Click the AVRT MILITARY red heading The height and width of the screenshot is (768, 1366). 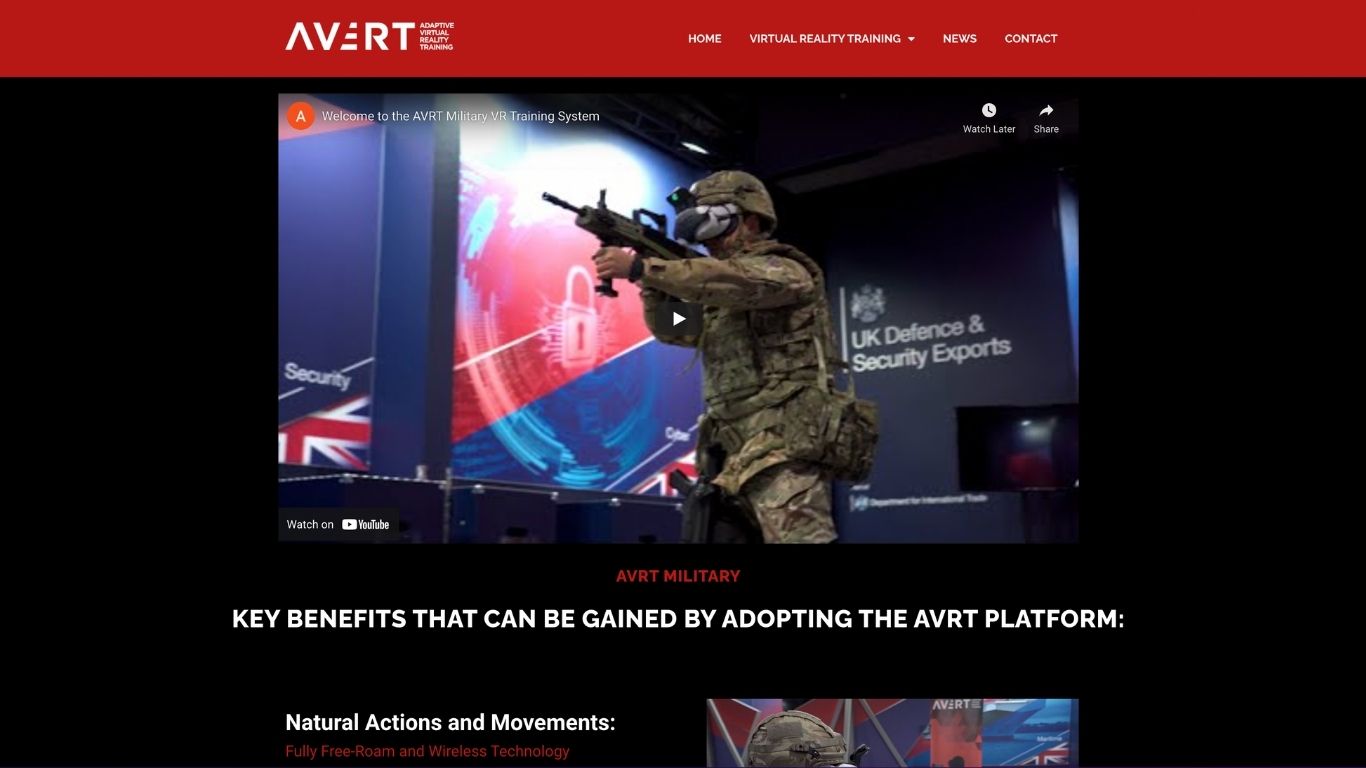point(678,576)
